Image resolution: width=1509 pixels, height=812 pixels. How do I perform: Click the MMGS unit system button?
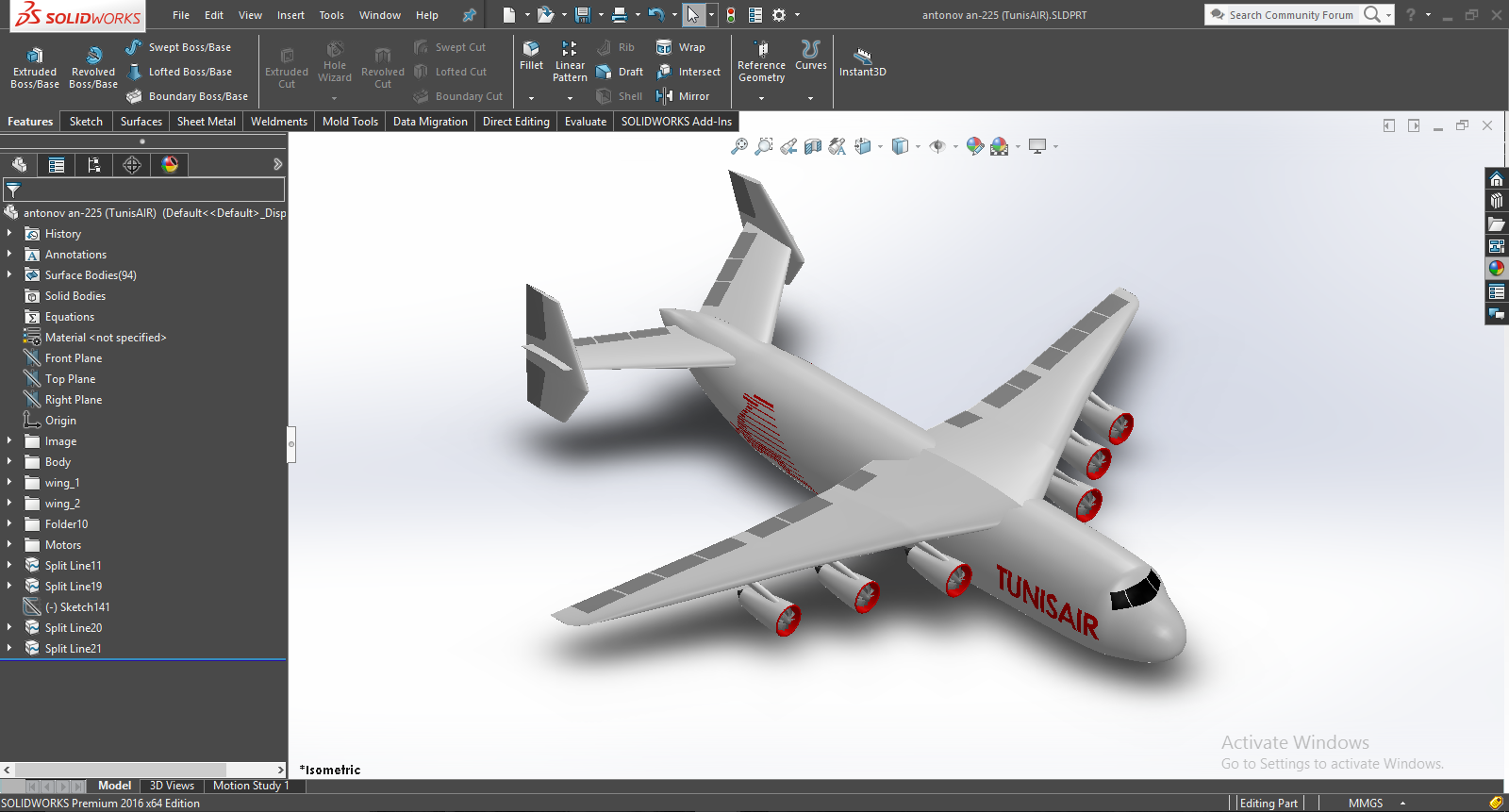coord(1365,803)
